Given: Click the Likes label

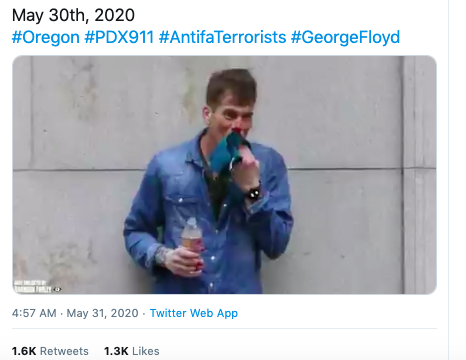Looking at the screenshot, I should click(x=146, y=351).
